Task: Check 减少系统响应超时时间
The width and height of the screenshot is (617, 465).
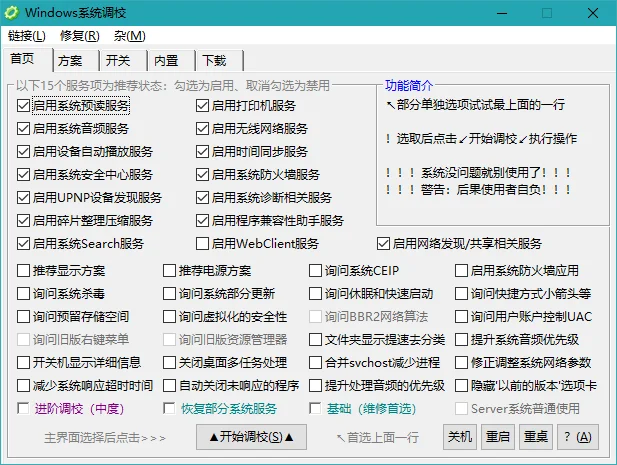Action: point(24,386)
